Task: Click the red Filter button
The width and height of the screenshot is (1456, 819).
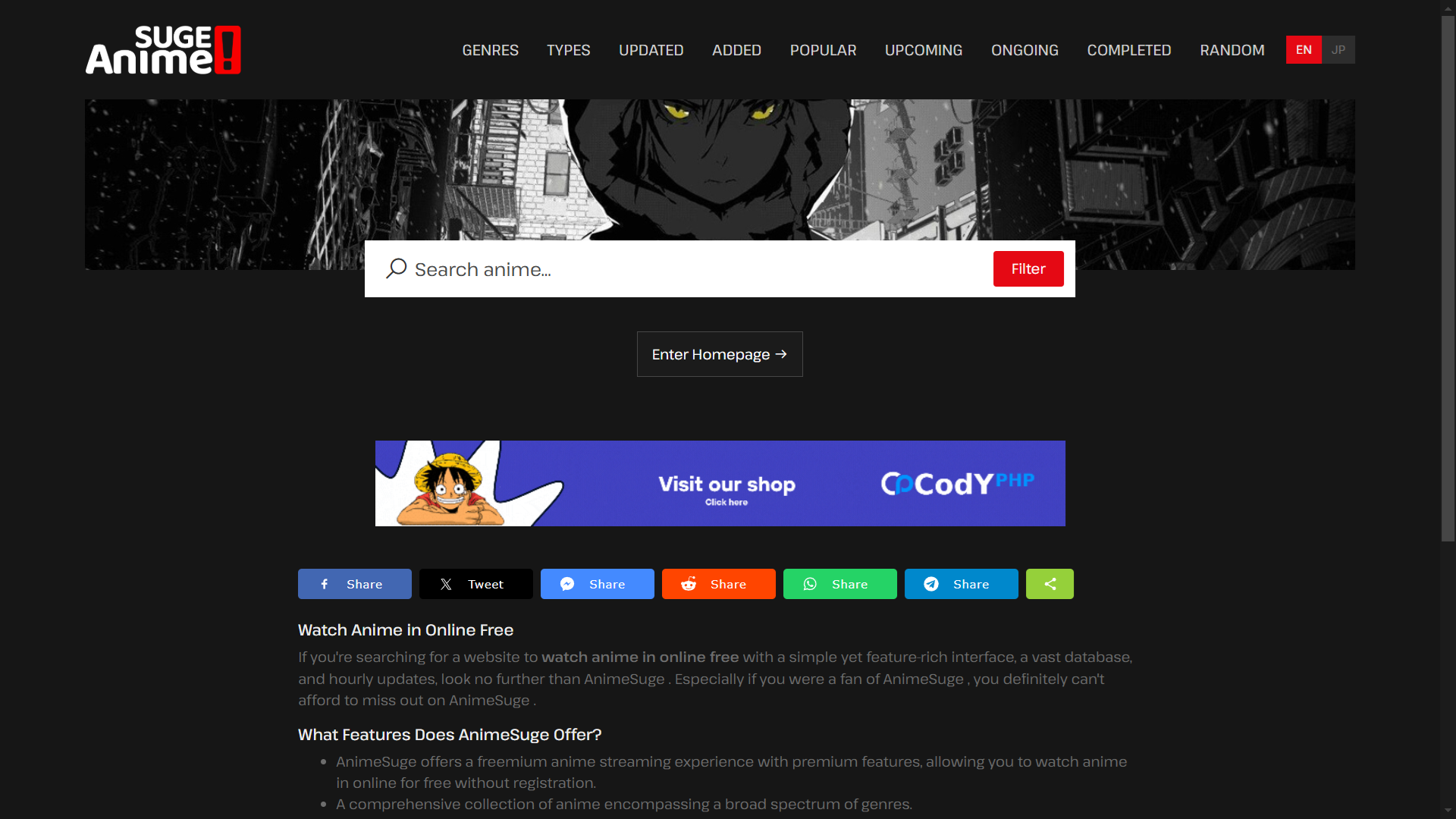Action: (x=1028, y=268)
